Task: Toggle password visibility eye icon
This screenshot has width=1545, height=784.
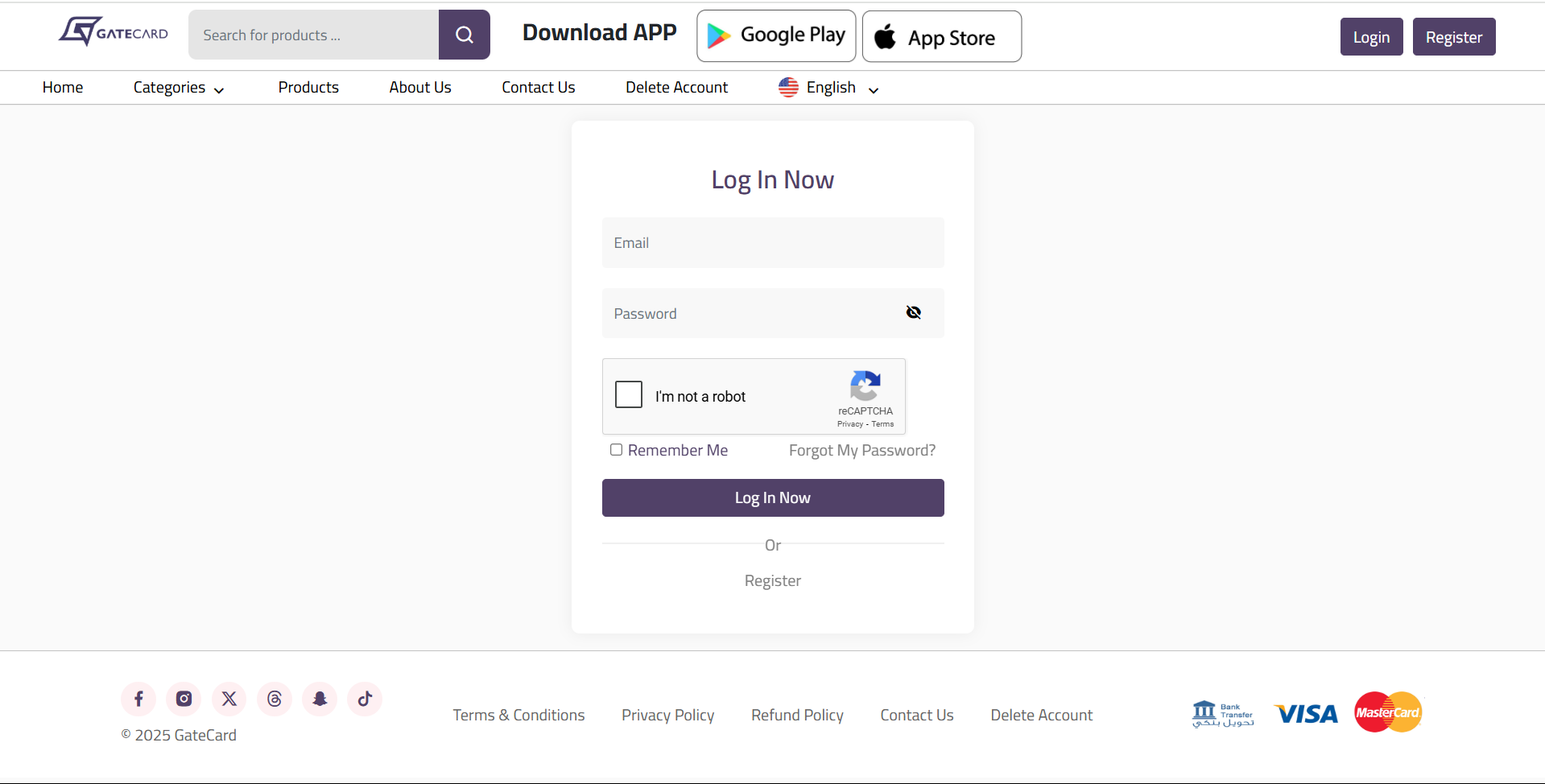Action: tap(913, 312)
